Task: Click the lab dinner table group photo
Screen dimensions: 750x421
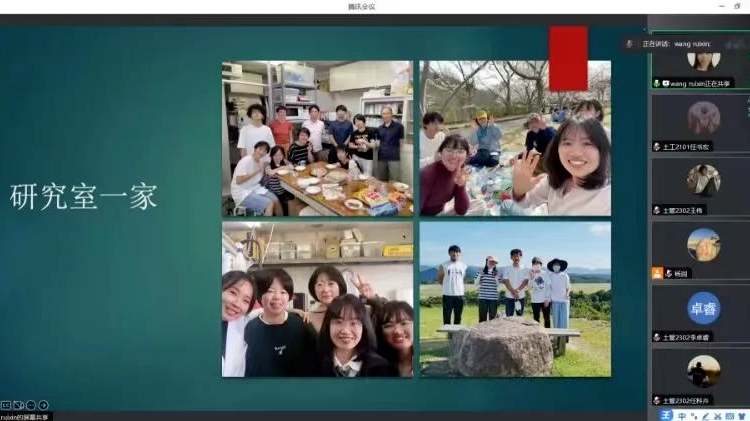Action: pyautogui.click(x=317, y=138)
